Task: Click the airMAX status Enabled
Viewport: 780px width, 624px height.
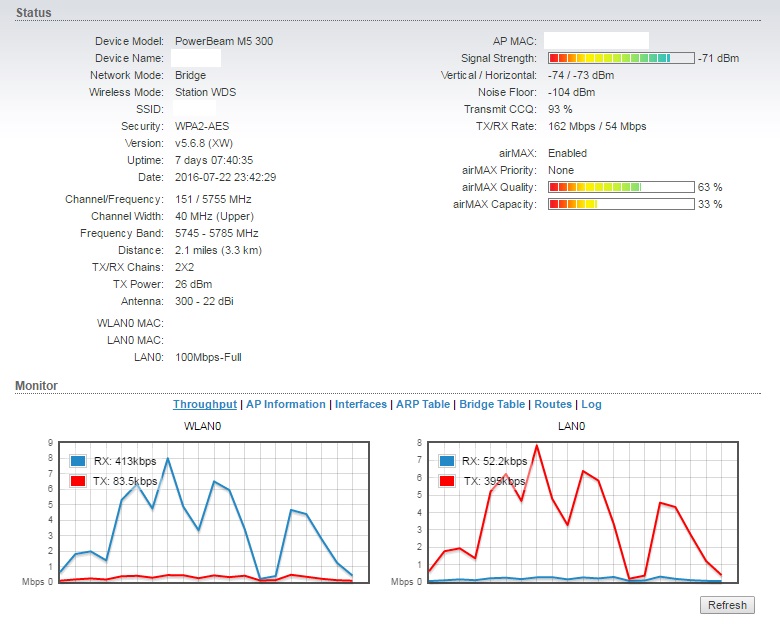Action: click(x=568, y=153)
